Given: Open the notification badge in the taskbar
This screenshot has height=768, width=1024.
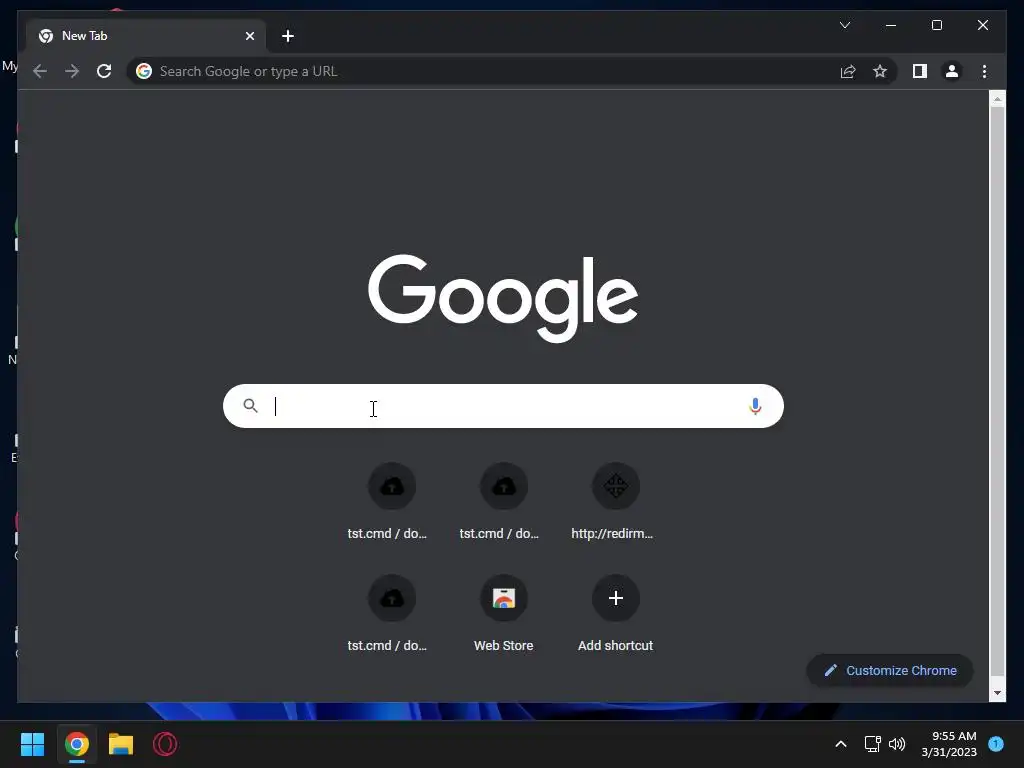Looking at the screenshot, I should (x=996, y=744).
